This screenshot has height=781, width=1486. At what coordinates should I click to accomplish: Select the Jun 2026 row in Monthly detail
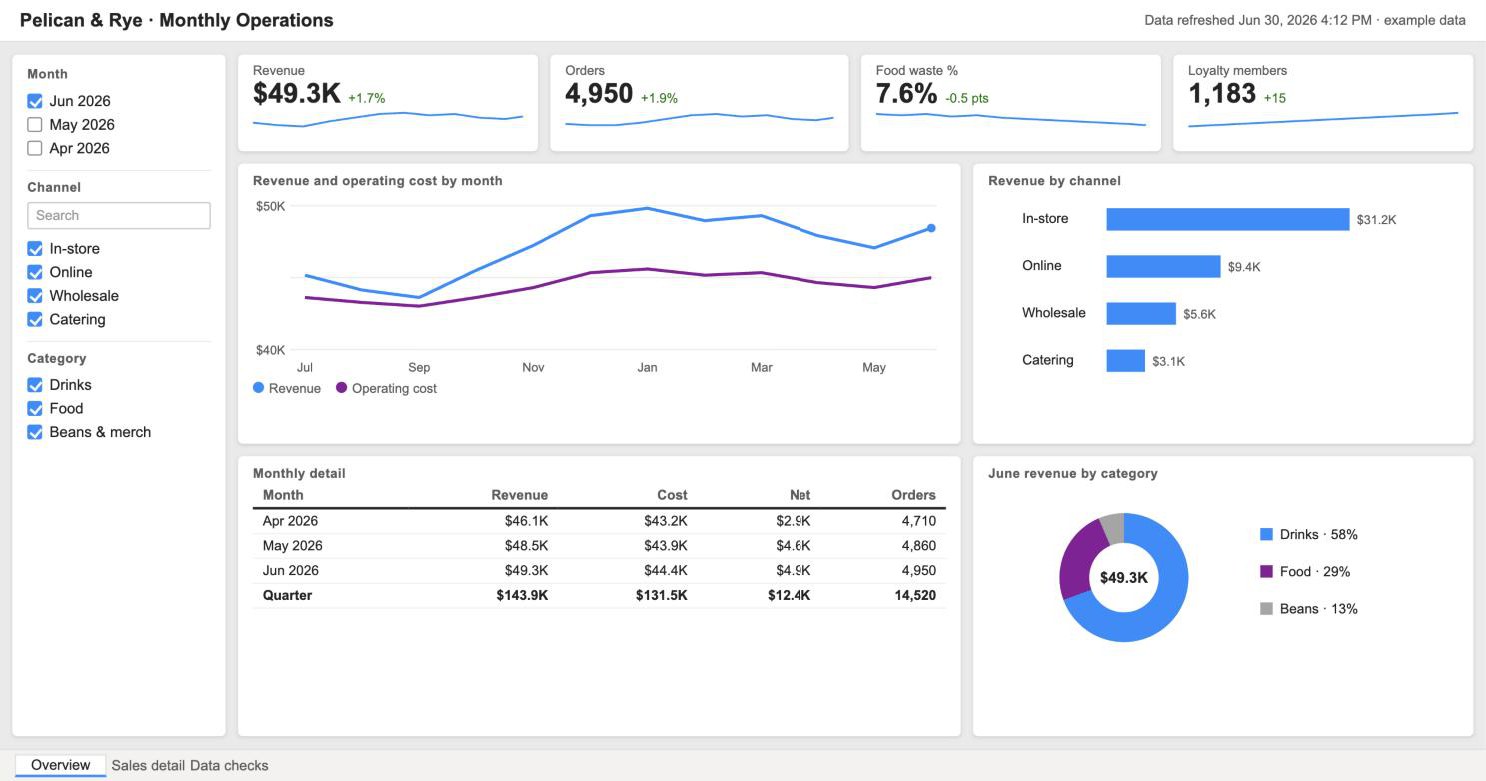pyautogui.click(x=599, y=571)
